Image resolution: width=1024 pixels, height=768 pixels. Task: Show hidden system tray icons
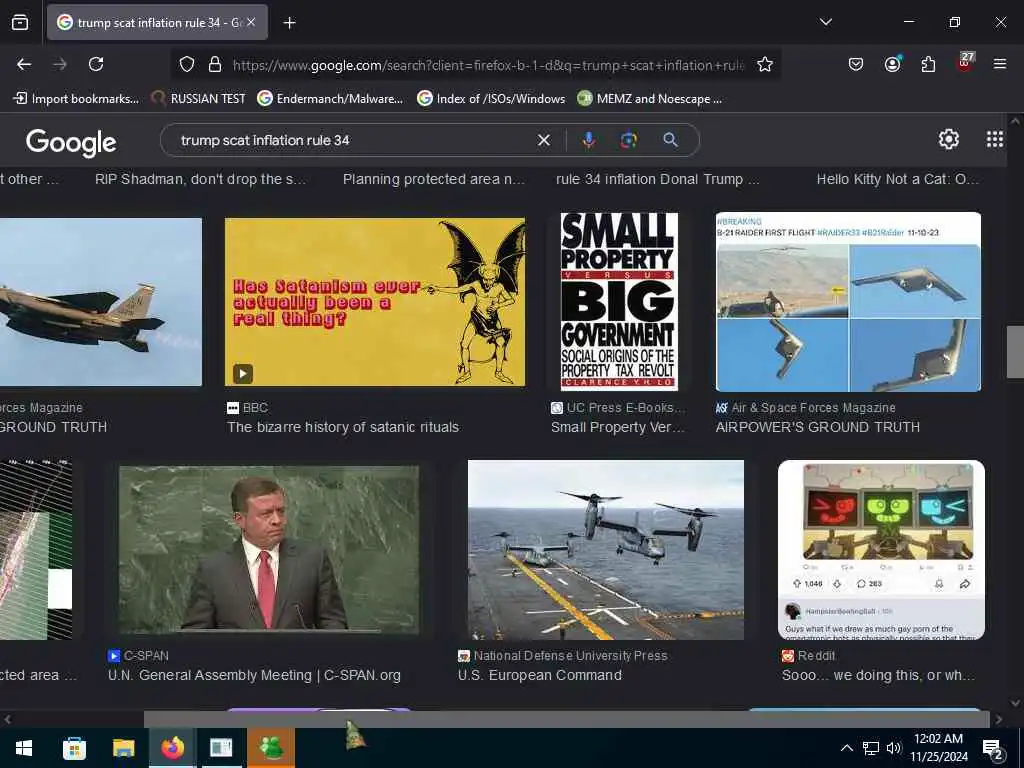point(846,748)
